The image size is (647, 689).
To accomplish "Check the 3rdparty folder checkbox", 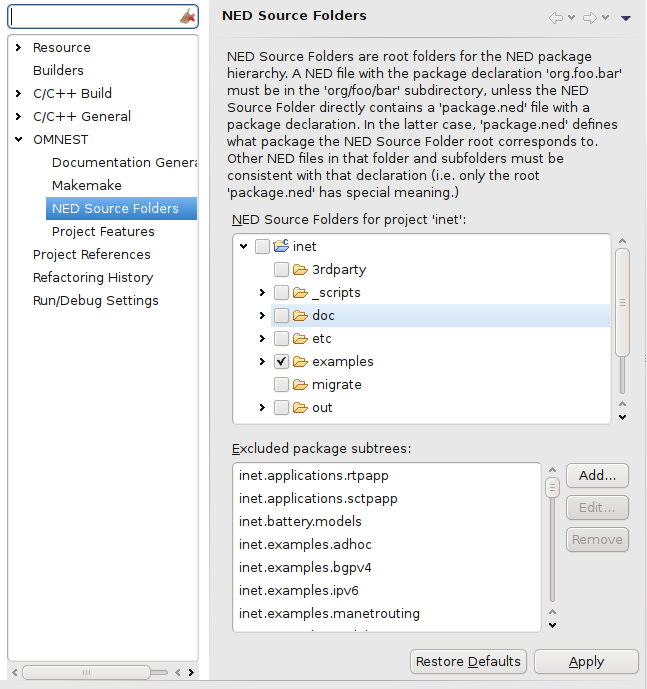I will coord(281,269).
